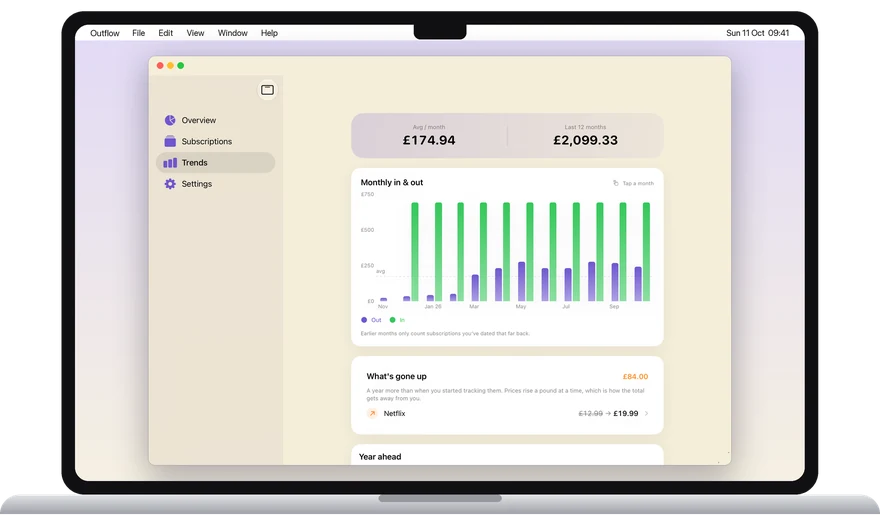Image resolution: width=880 pixels, height=516 pixels.
Task: Open the Window menu
Action: tap(233, 33)
